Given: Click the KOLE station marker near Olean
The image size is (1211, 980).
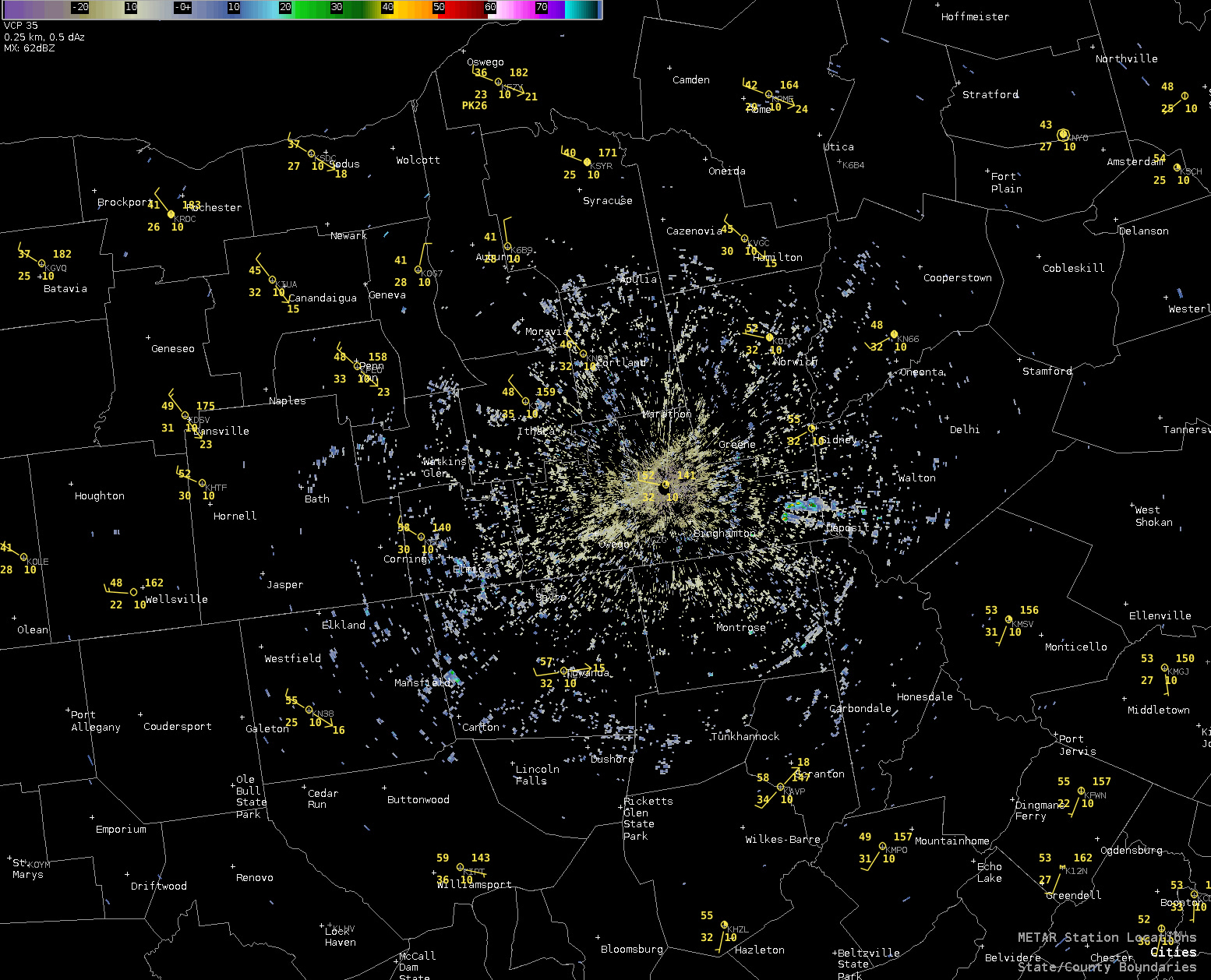Looking at the screenshot, I should [x=24, y=558].
